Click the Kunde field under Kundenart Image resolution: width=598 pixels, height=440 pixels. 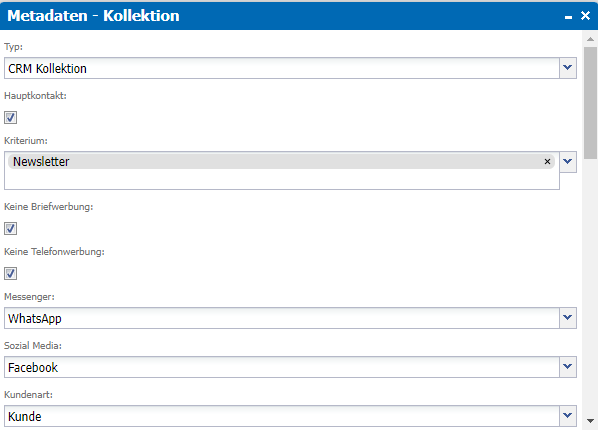click(x=282, y=416)
